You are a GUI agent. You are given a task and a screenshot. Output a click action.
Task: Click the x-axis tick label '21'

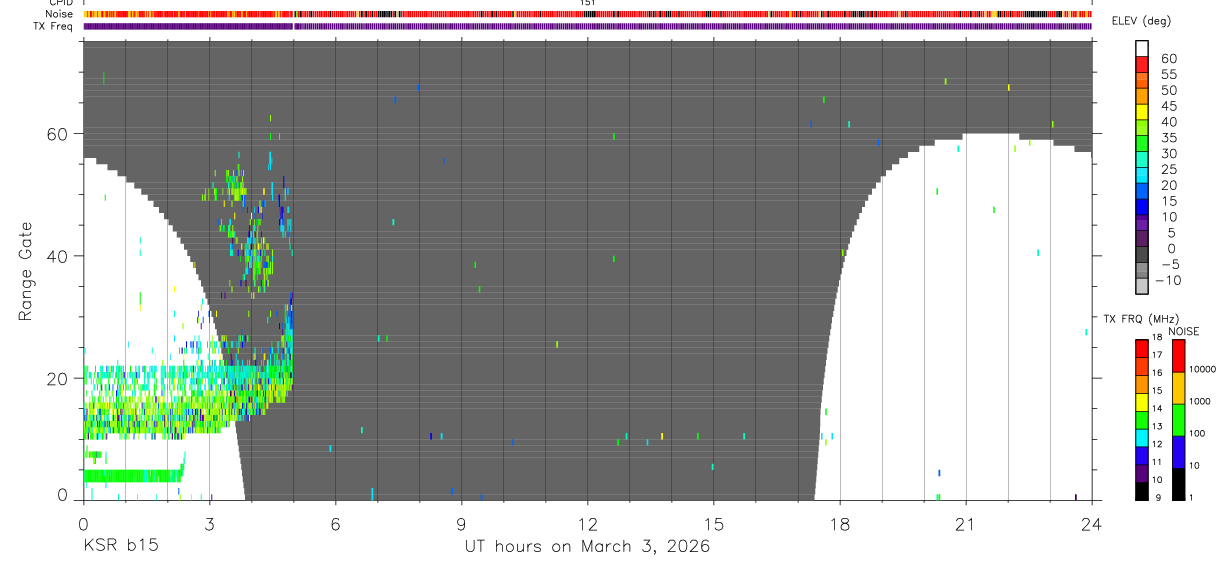(x=965, y=523)
